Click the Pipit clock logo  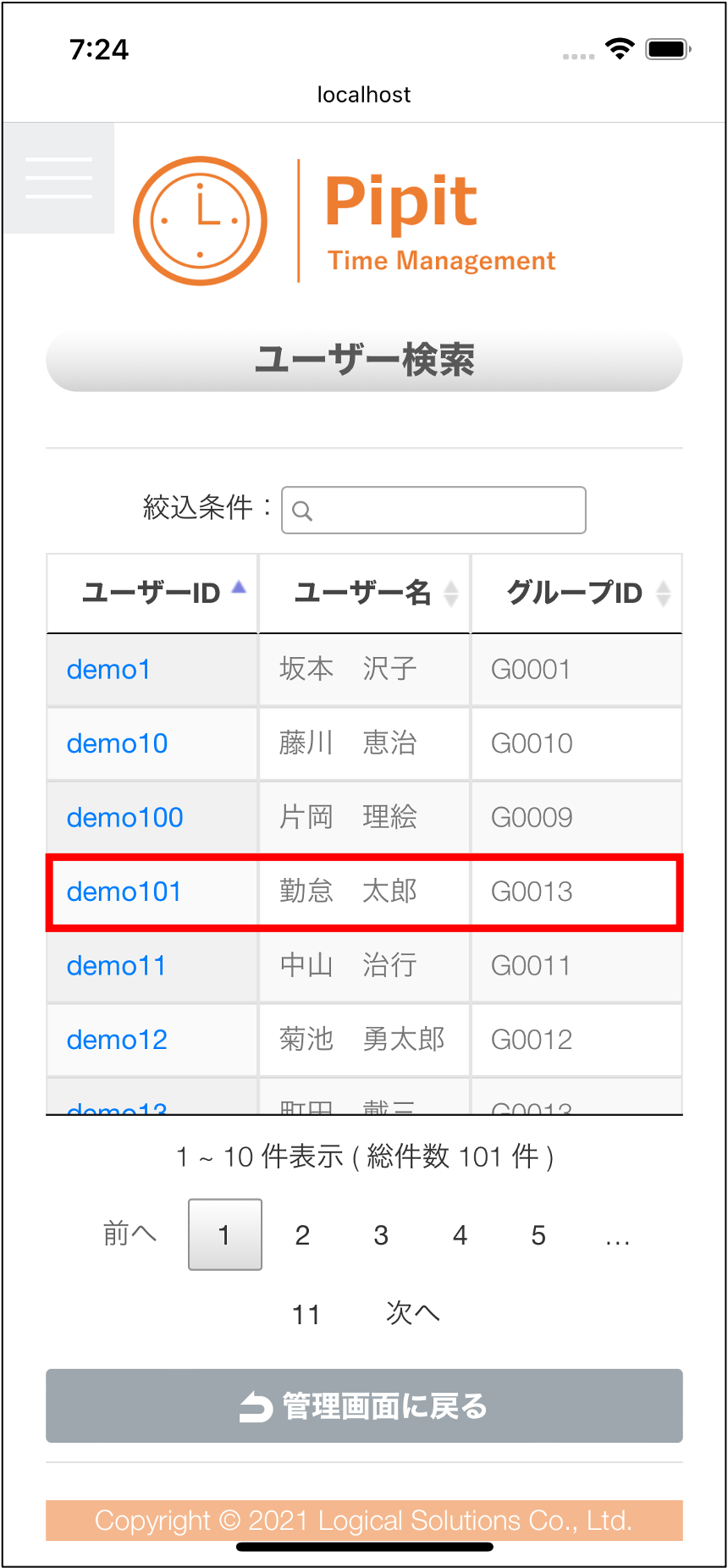[201, 221]
